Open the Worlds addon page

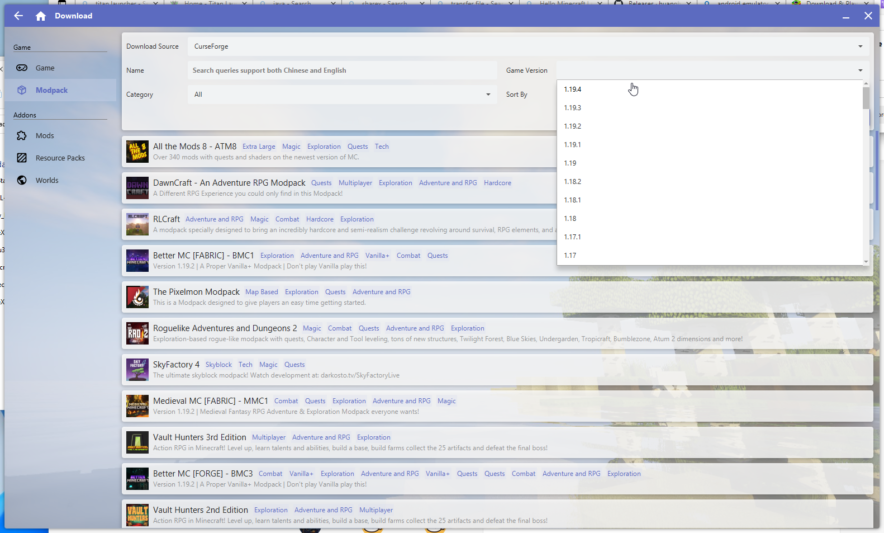(47, 180)
